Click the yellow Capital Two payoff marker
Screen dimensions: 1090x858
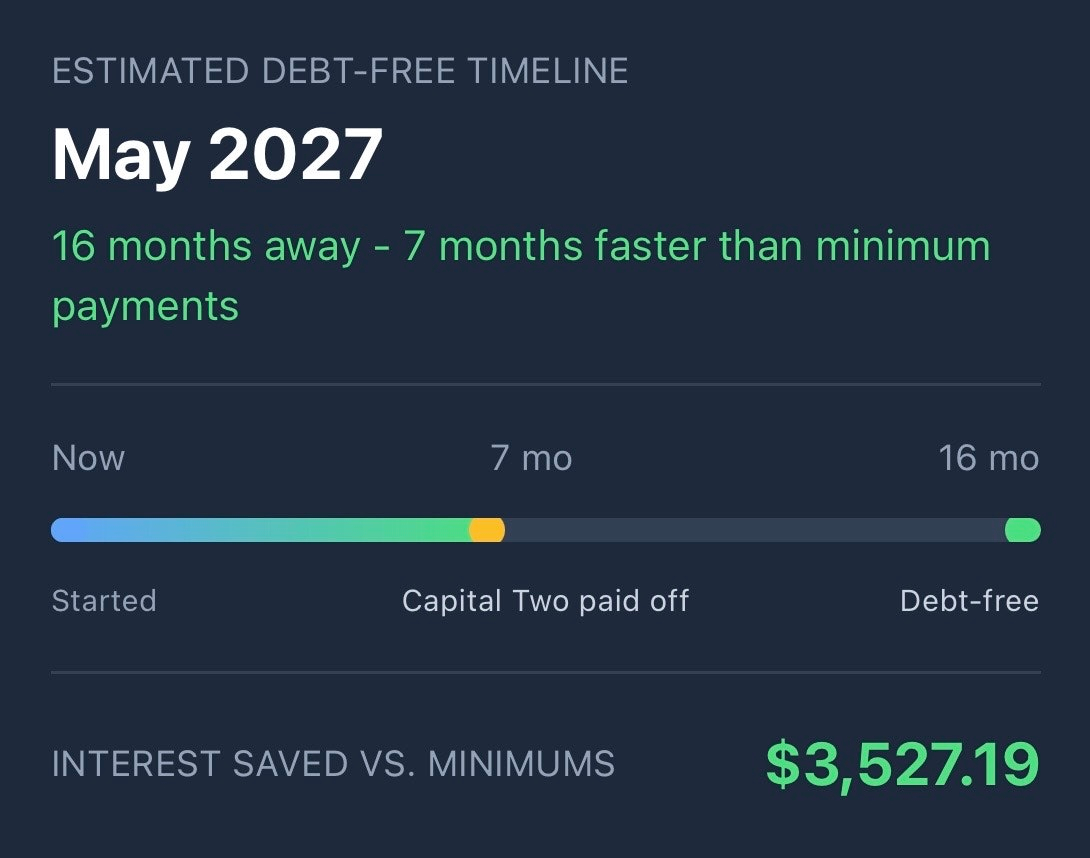(487, 530)
